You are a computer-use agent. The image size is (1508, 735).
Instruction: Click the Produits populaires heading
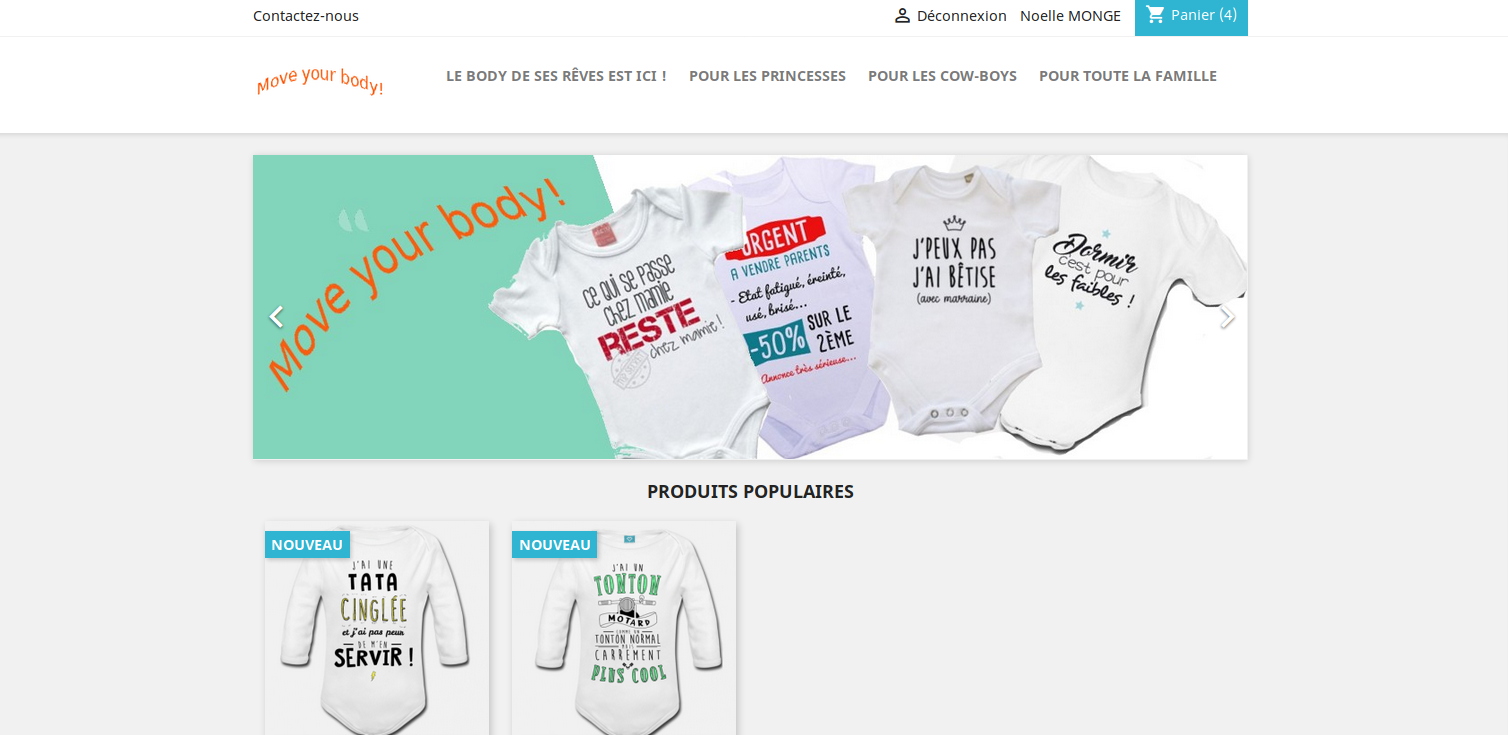750,491
